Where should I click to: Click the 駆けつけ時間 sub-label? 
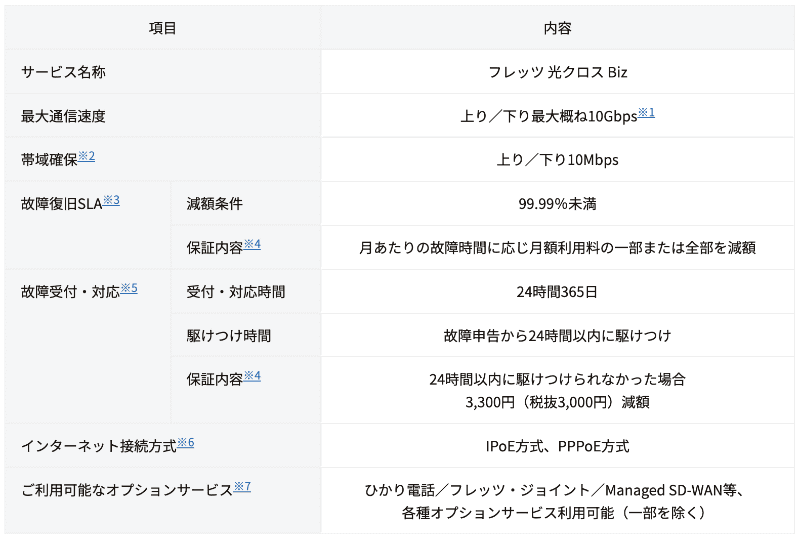coord(228,336)
